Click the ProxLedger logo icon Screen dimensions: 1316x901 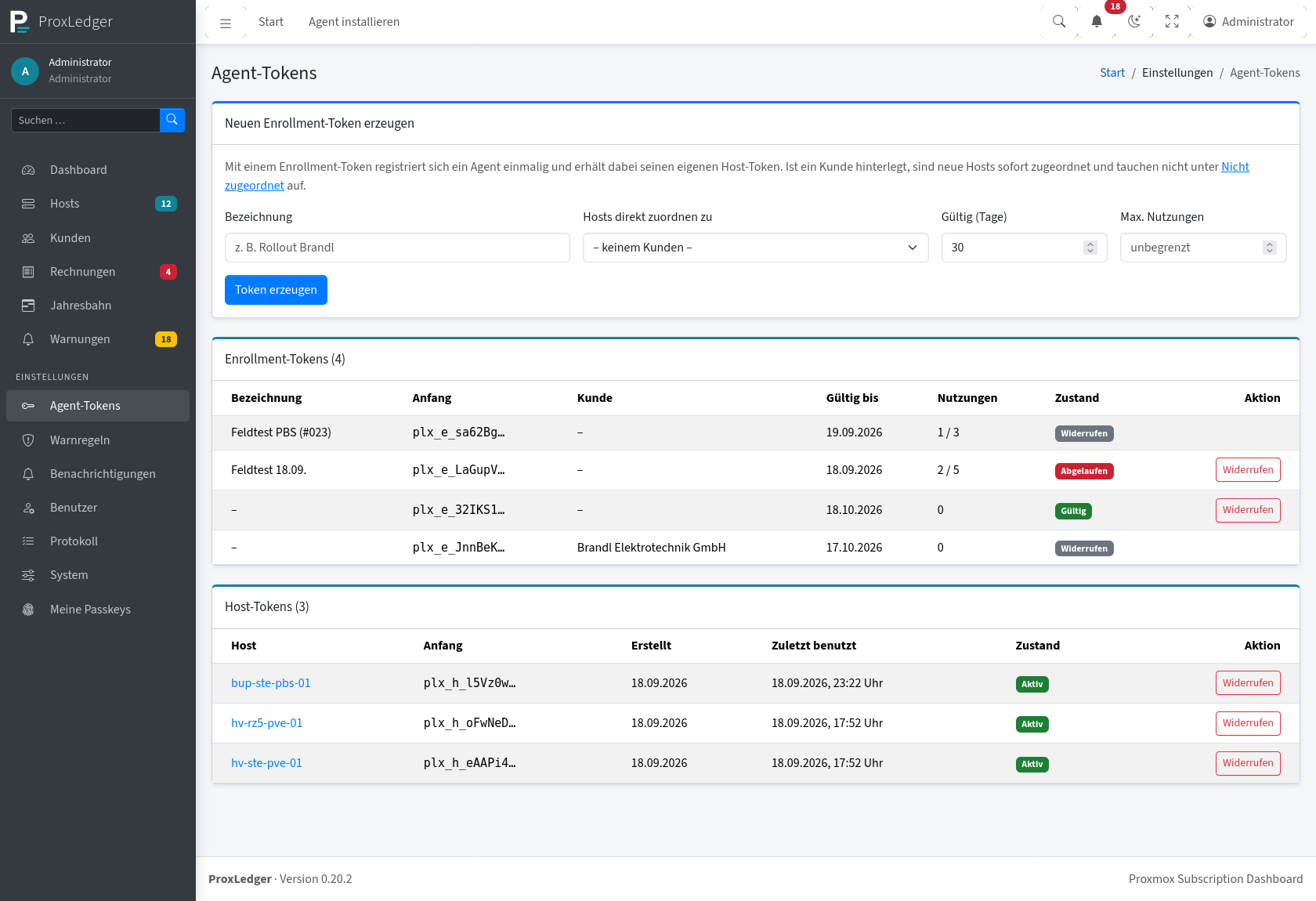(x=19, y=22)
